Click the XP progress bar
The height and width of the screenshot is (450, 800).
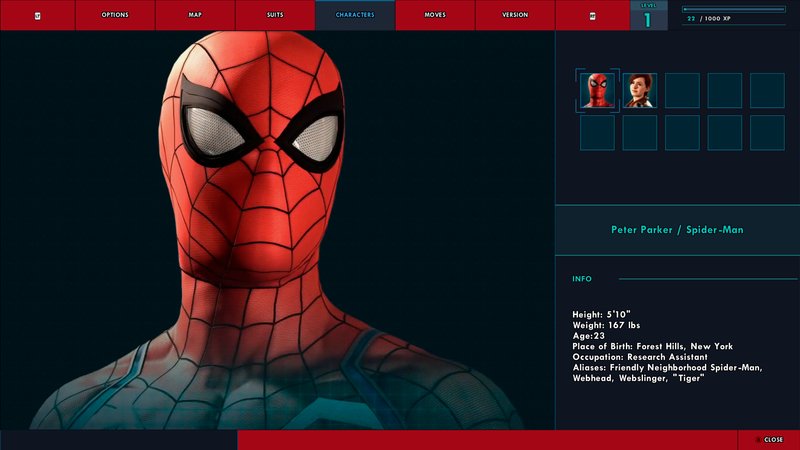(x=734, y=9)
